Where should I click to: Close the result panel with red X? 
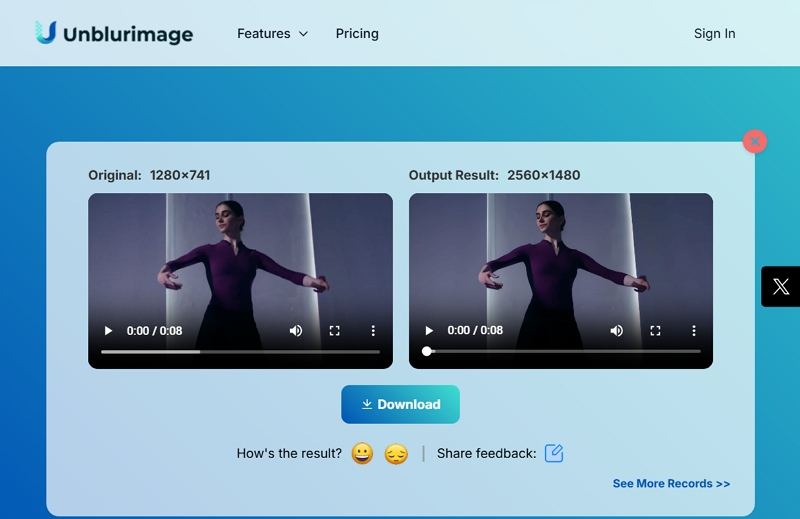755,142
